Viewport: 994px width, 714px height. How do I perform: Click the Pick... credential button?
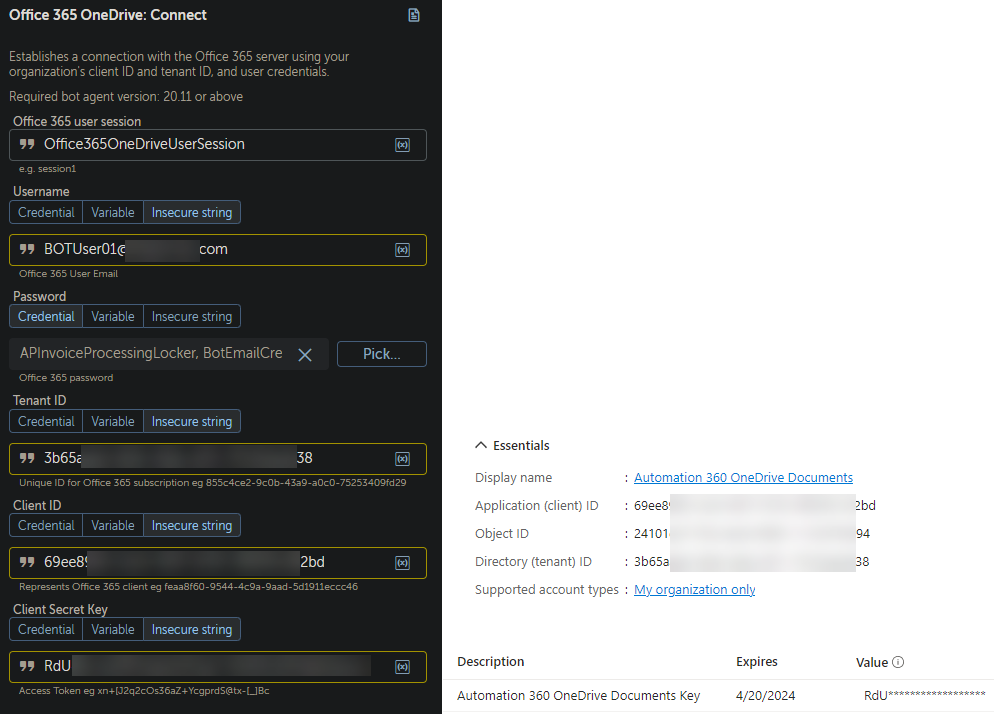click(382, 354)
